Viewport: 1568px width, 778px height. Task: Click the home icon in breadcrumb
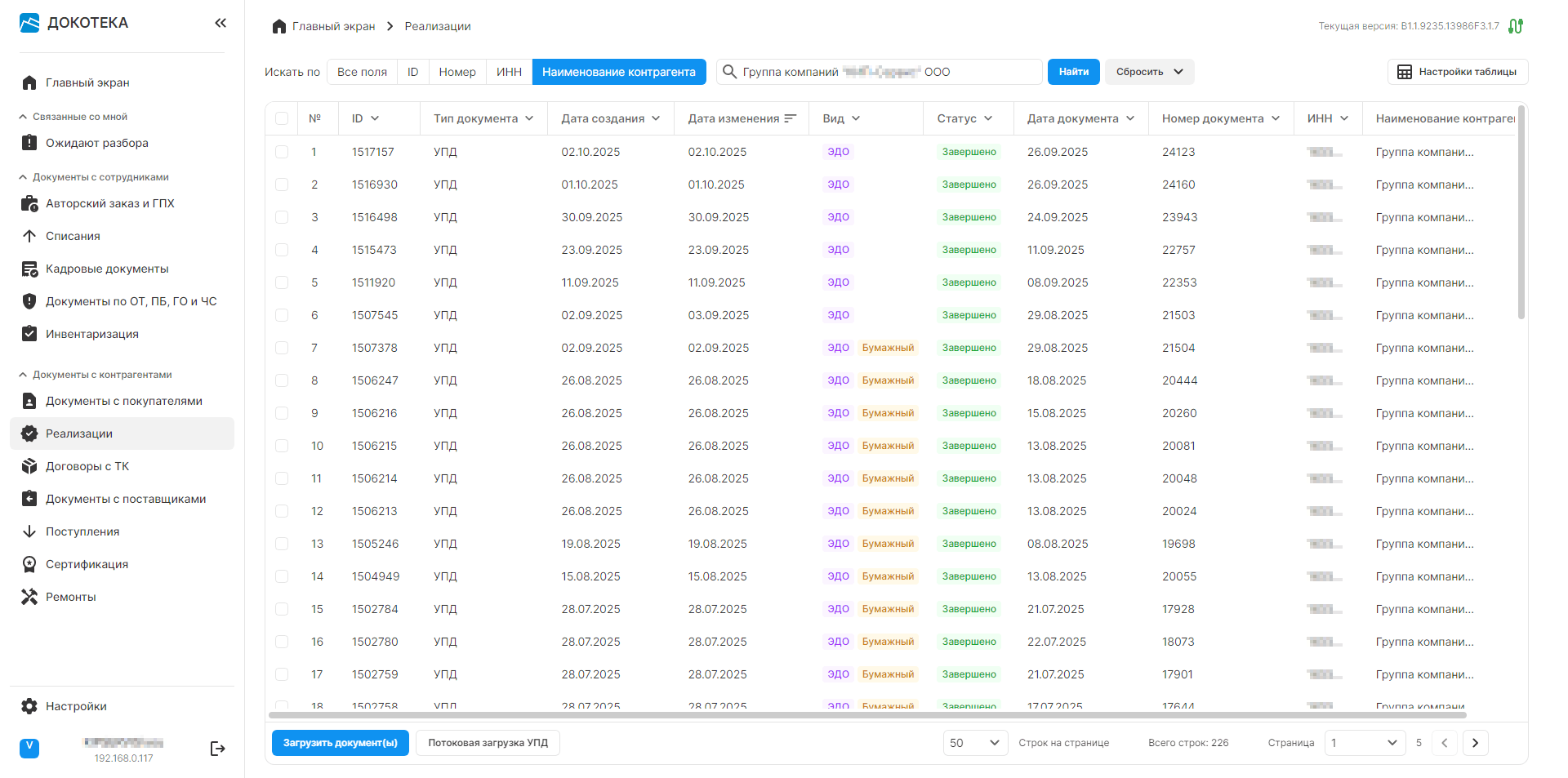tap(279, 26)
